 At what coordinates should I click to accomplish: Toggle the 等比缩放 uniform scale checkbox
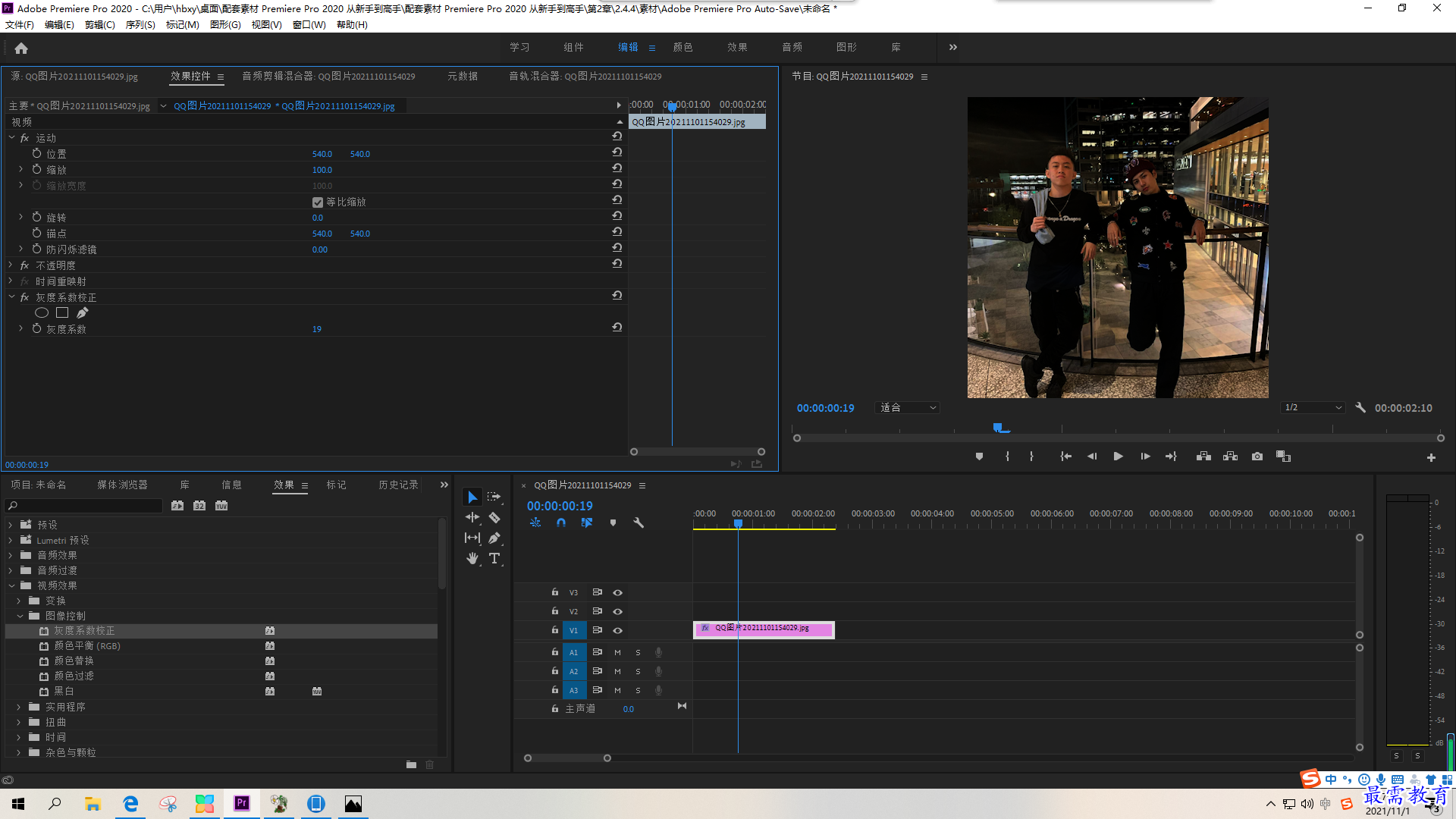coord(318,202)
